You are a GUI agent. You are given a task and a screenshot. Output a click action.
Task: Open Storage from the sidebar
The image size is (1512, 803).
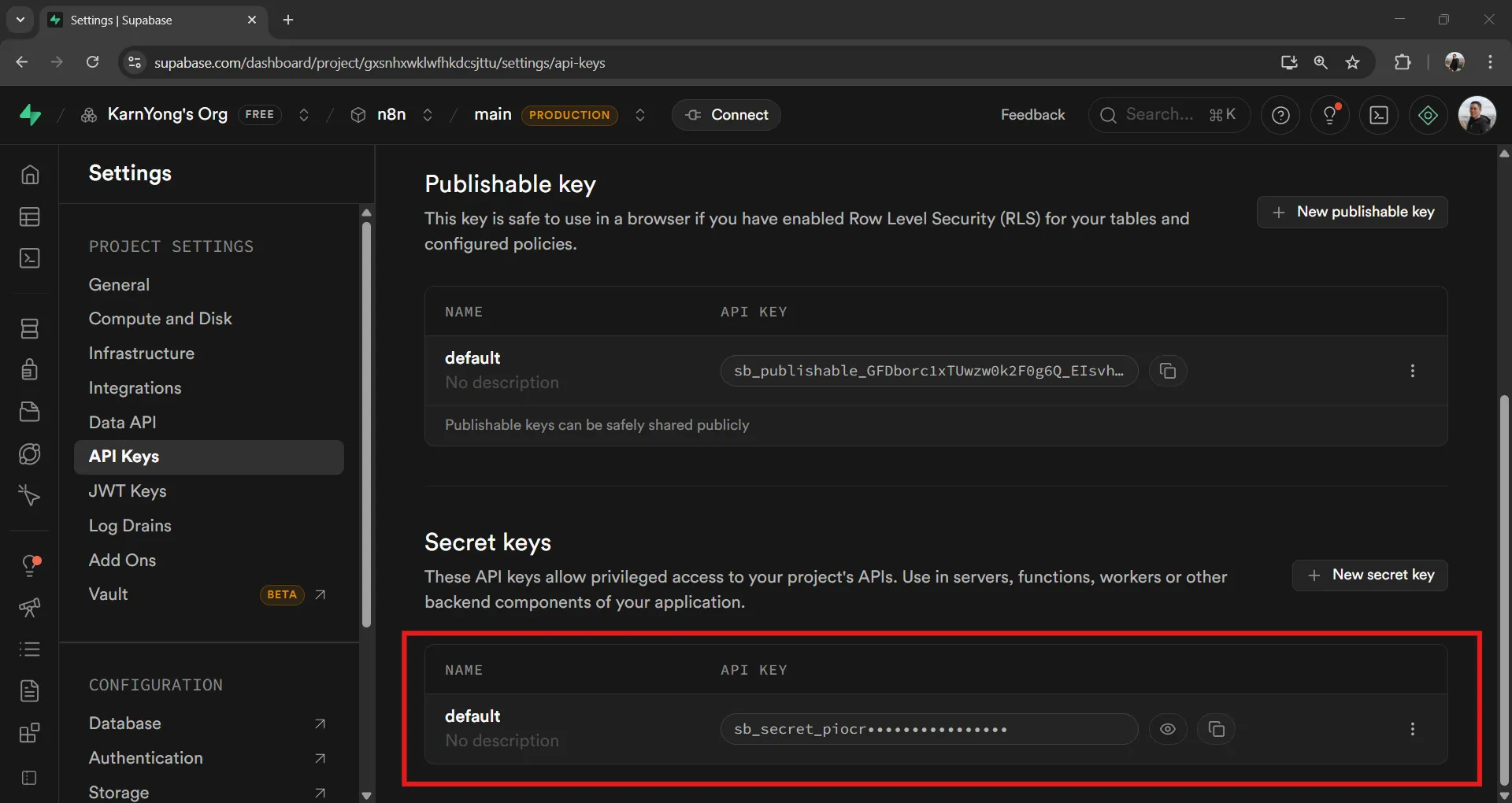tap(30, 412)
